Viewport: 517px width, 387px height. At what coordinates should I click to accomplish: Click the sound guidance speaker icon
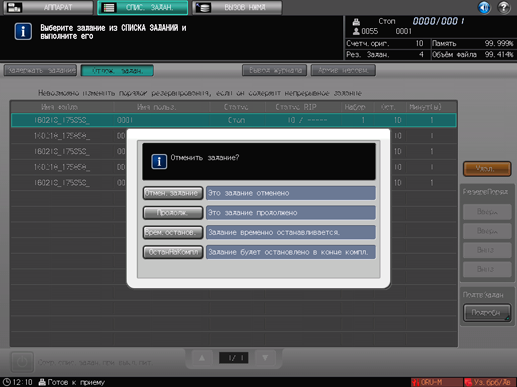484,7
